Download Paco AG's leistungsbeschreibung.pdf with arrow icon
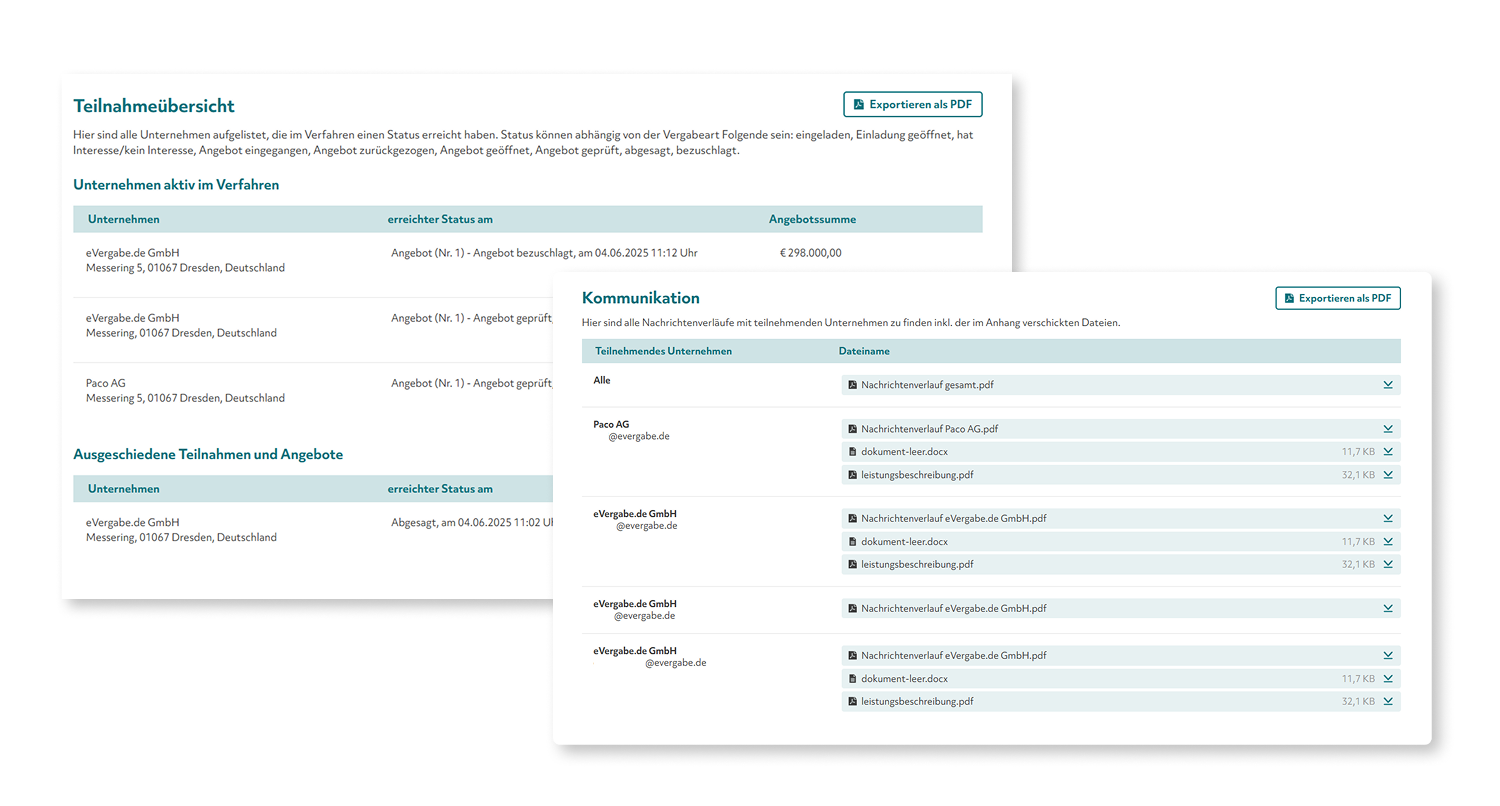Screen dimensions: 1500x806 click(x=1388, y=475)
